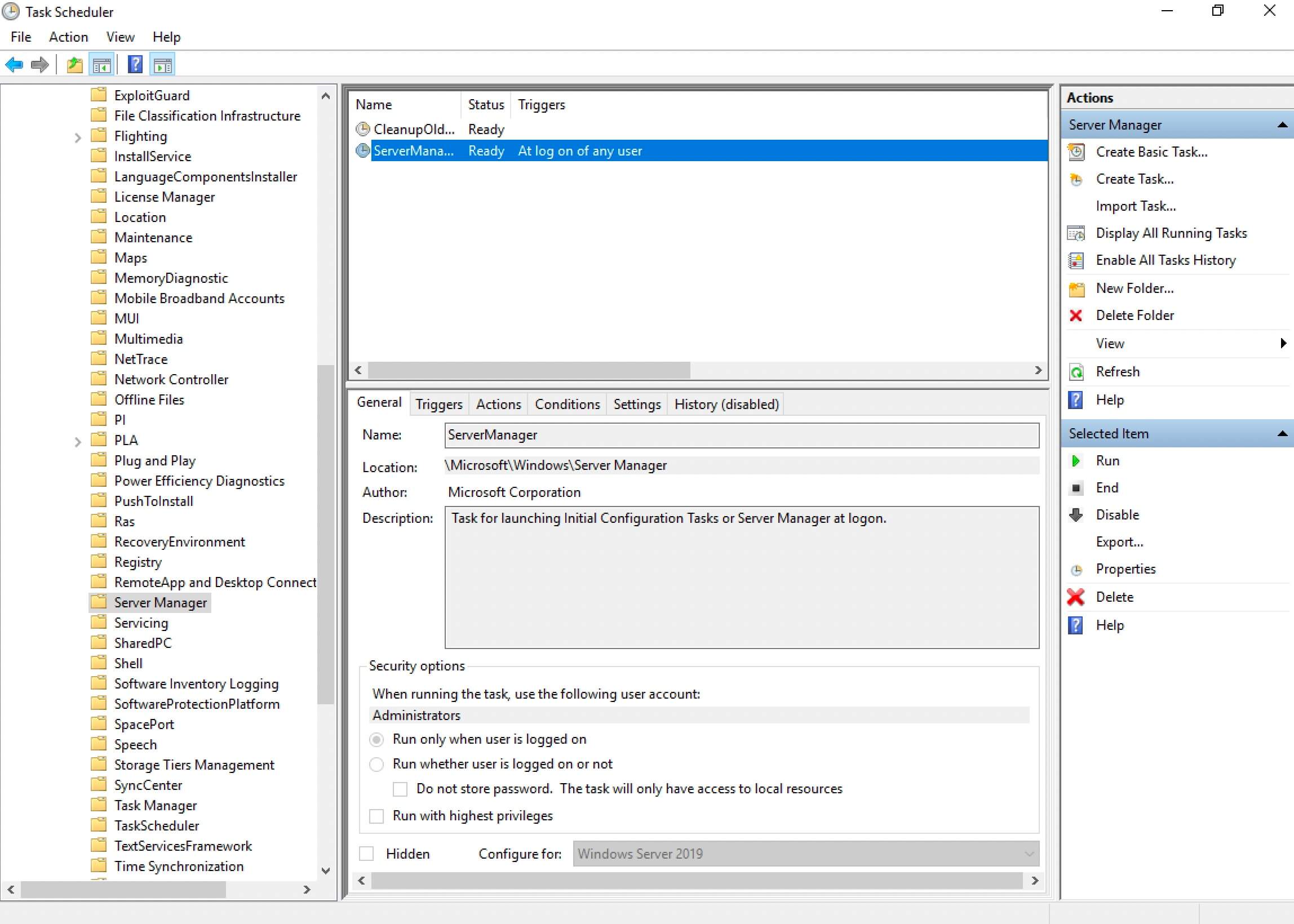The width and height of the screenshot is (1294, 924).
Task: Click the Delete Folder icon
Action: [x=1078, y=314]
